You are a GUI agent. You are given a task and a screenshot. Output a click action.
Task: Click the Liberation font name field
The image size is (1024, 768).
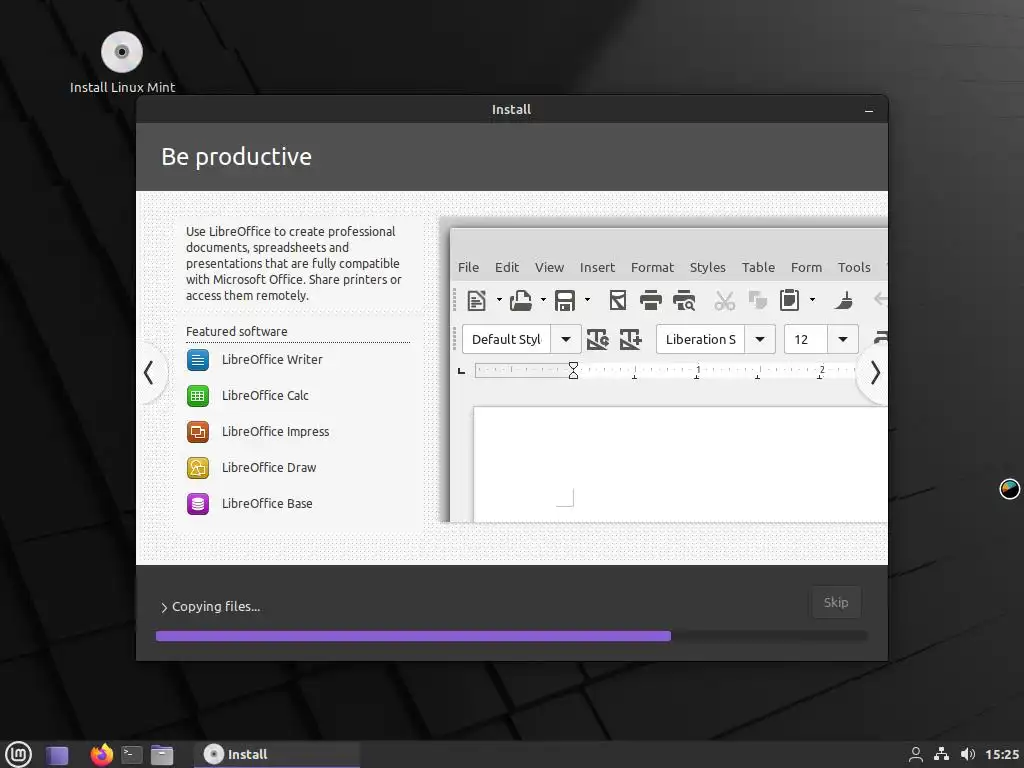701,340
